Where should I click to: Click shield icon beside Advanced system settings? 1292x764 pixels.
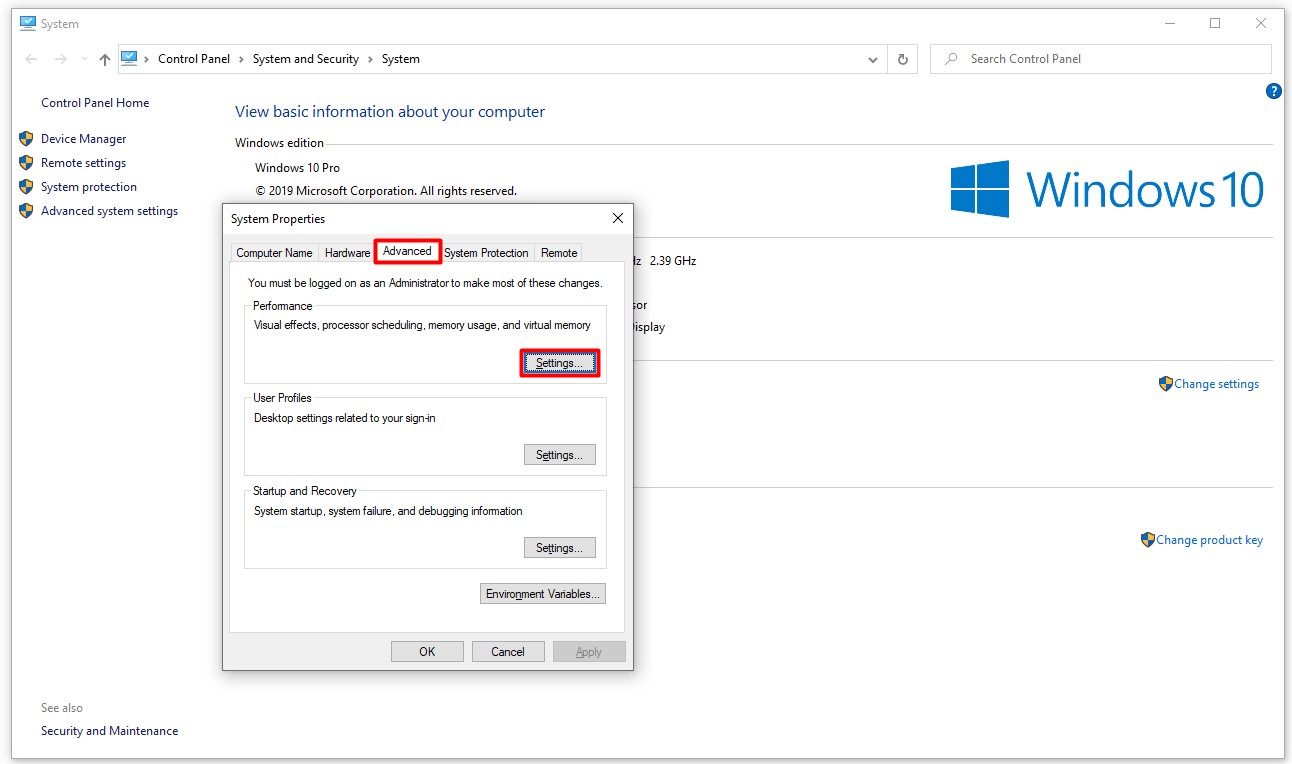(26, 211)
